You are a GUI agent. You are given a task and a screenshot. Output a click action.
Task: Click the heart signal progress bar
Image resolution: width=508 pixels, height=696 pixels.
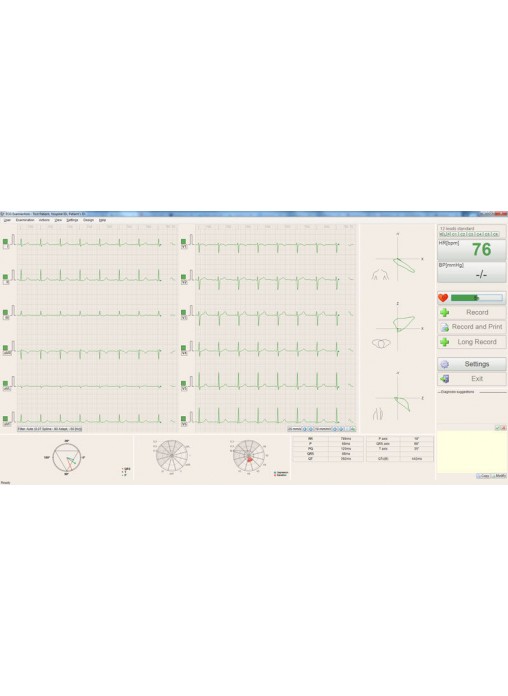(477, 298)
